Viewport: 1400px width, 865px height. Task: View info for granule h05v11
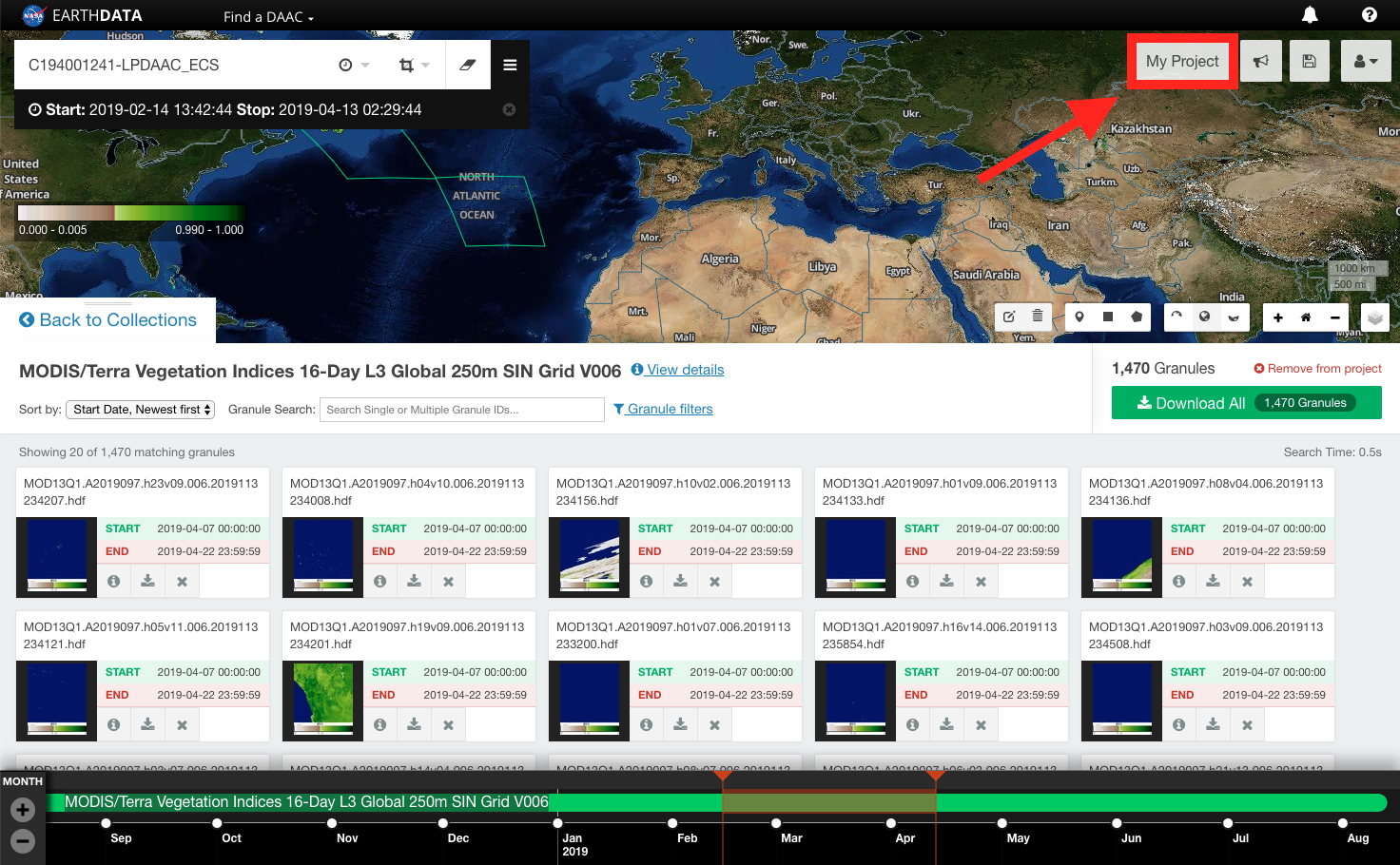coord(114,724)
